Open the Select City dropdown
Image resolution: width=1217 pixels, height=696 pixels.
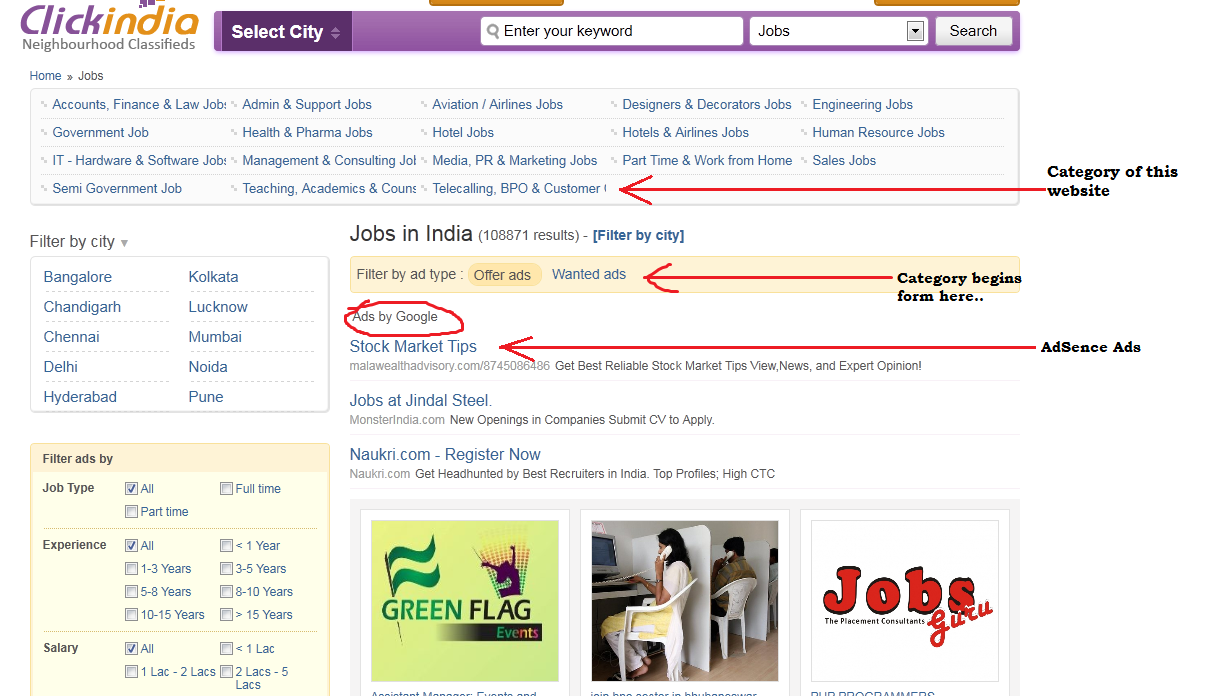pos(283,31)
